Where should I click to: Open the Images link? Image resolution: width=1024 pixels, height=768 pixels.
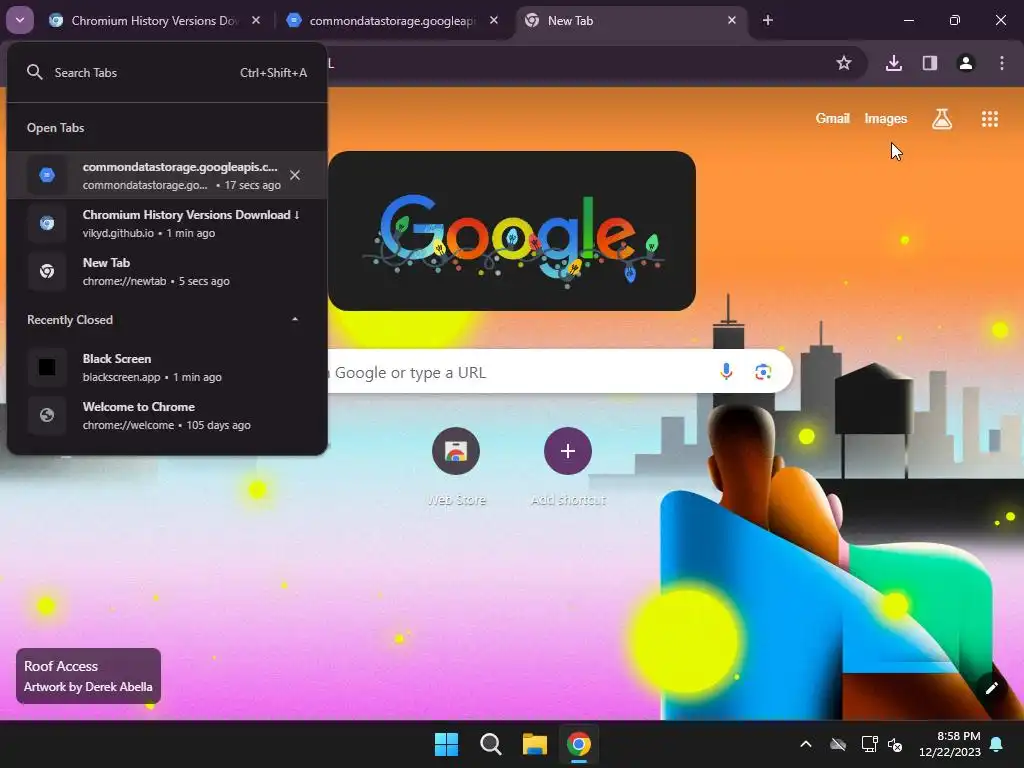pos(886,118)
